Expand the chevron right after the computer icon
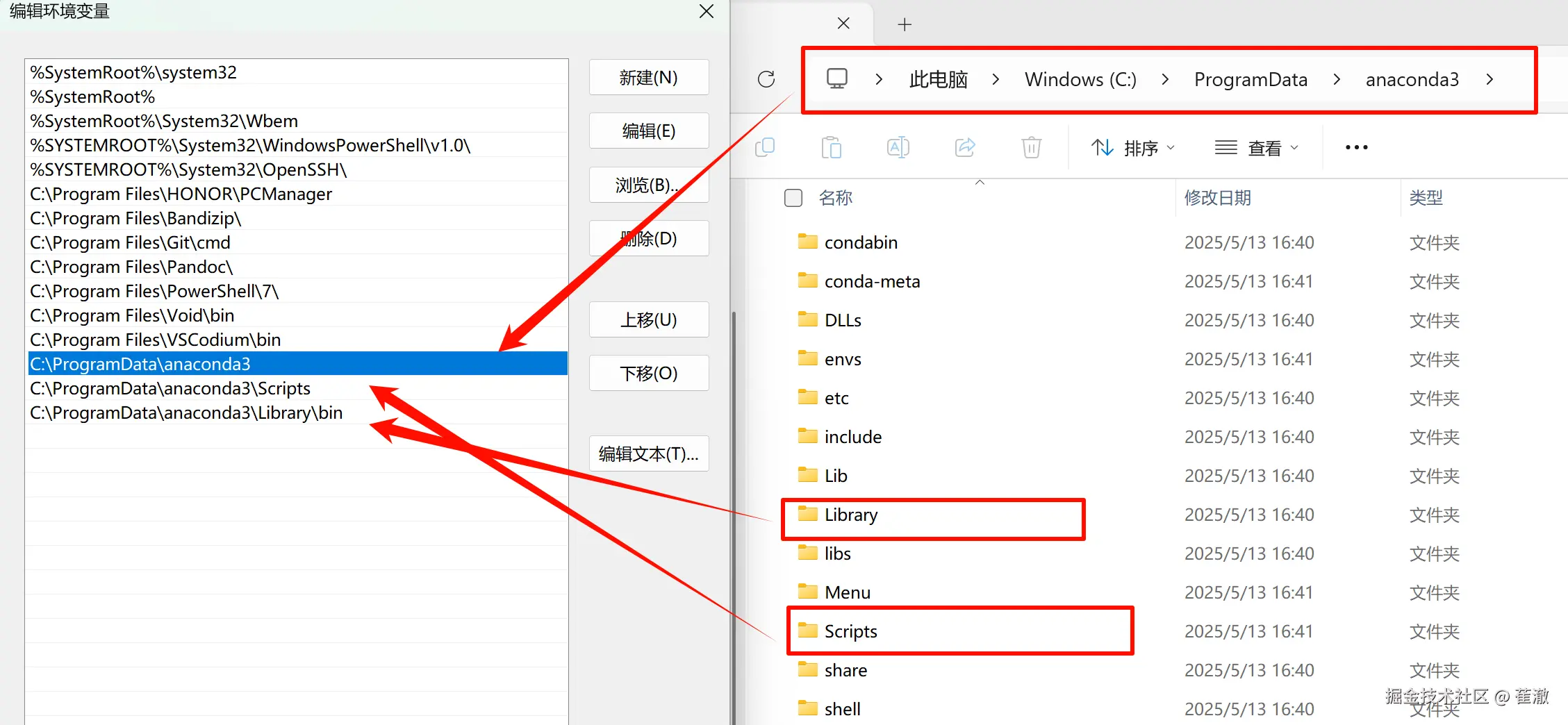This screenshot has height=725, width=1568. click(879, 79)
